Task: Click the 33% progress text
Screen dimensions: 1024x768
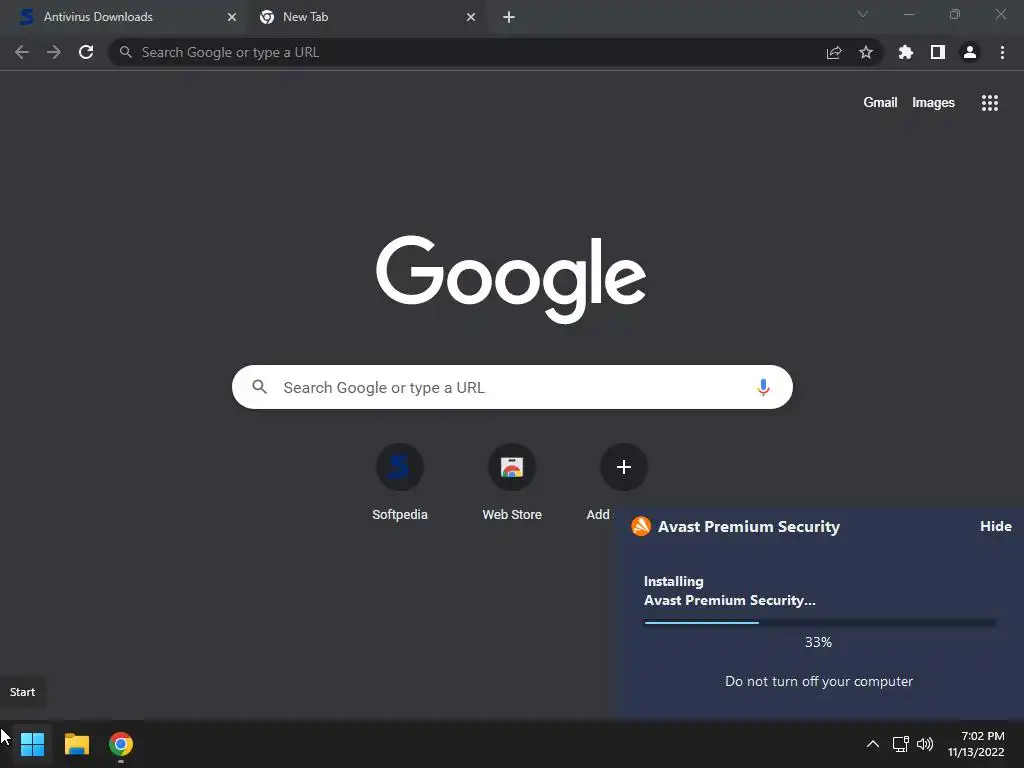Action: pos(818,643)
